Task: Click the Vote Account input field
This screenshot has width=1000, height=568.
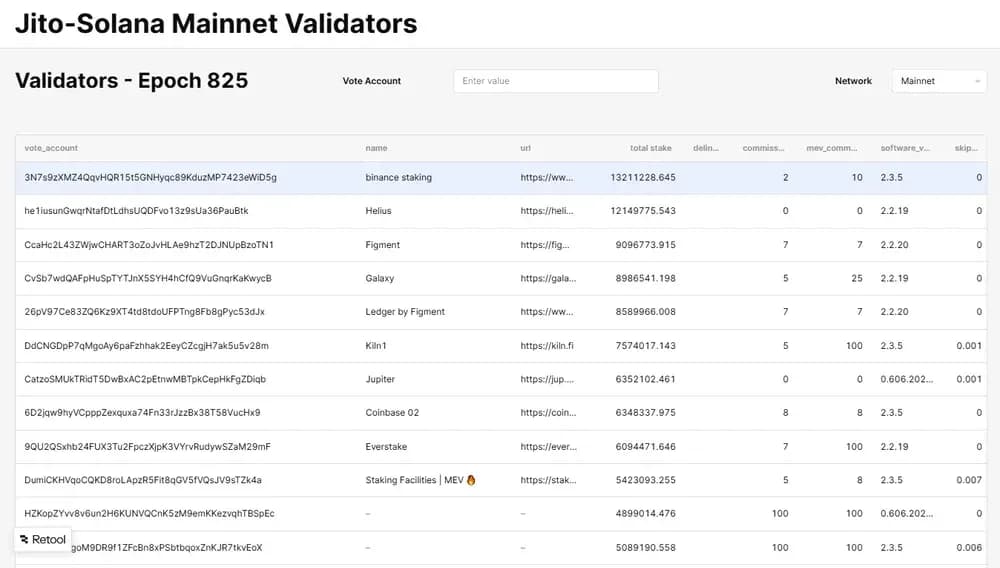Action: 555,81
